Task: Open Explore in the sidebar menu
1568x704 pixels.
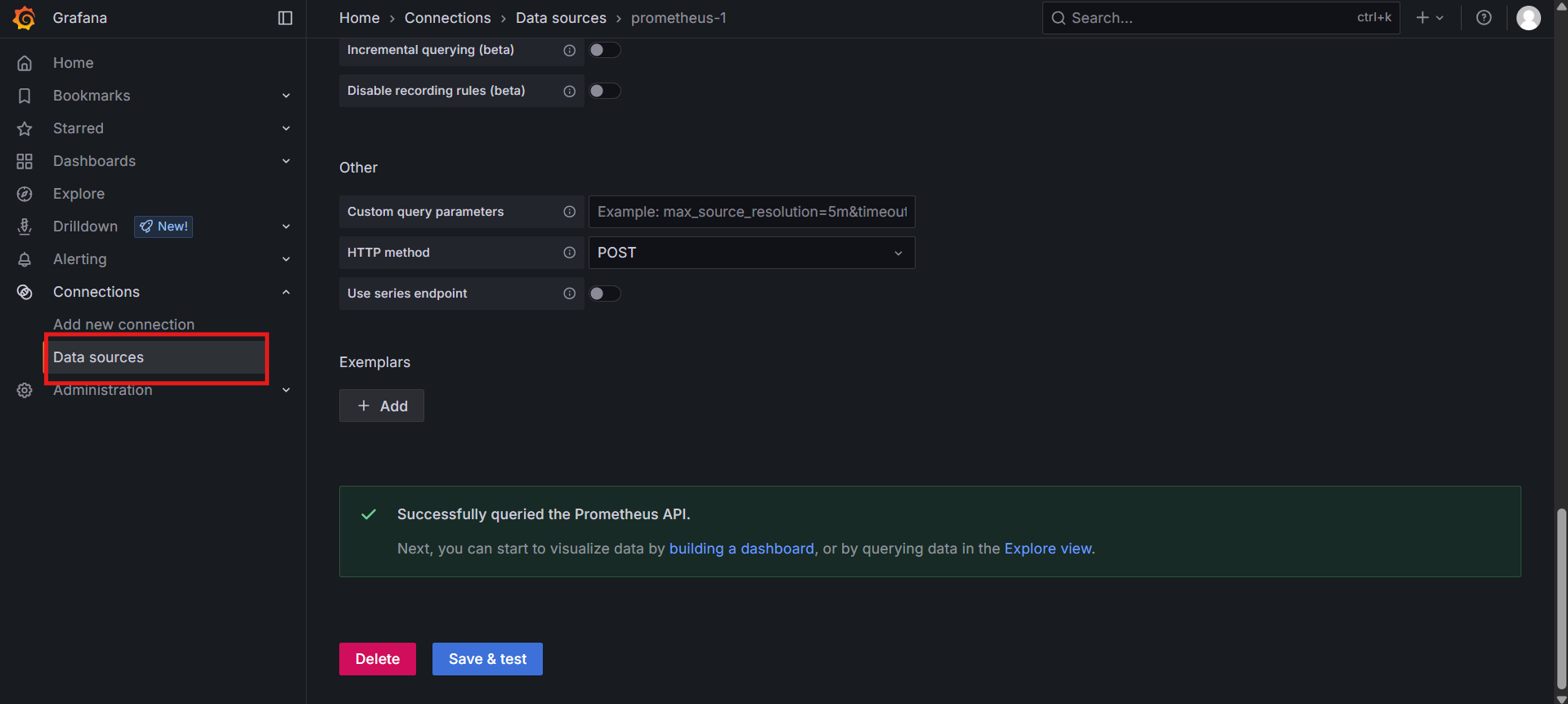Action: click(x=78, y=194)
